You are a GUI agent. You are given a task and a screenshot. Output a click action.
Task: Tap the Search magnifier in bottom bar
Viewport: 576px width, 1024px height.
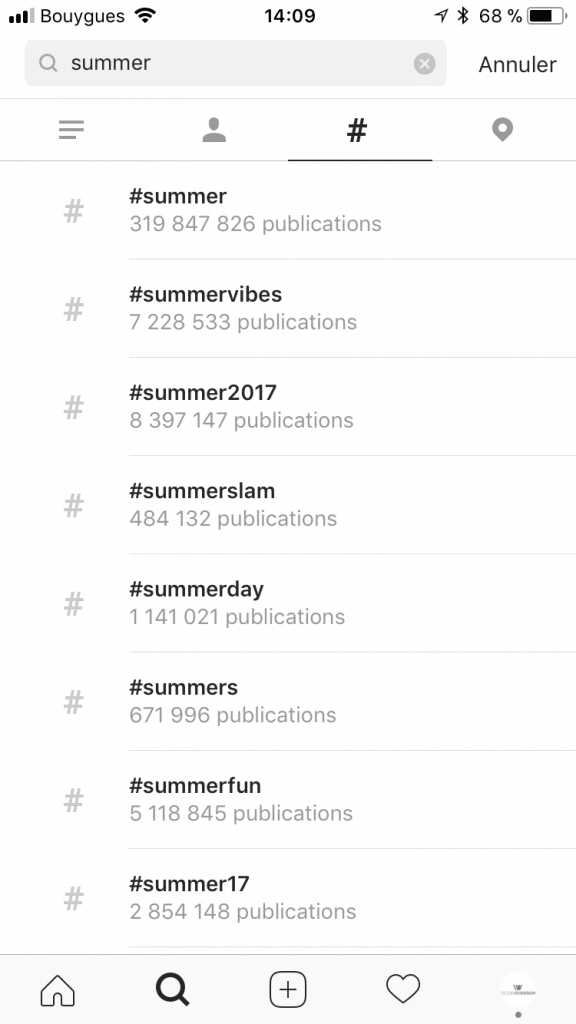(x=172, y=989)
